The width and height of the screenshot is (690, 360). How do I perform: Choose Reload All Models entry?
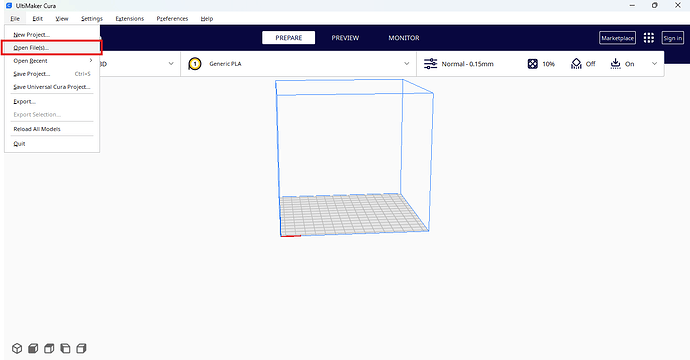click(x=52, y=129)
